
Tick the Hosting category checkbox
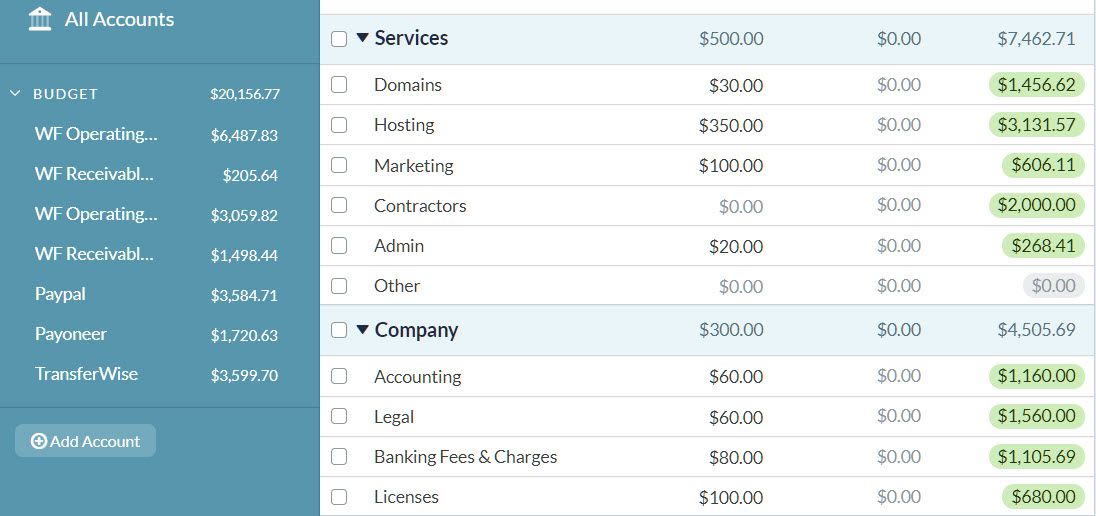pos(339,125)
